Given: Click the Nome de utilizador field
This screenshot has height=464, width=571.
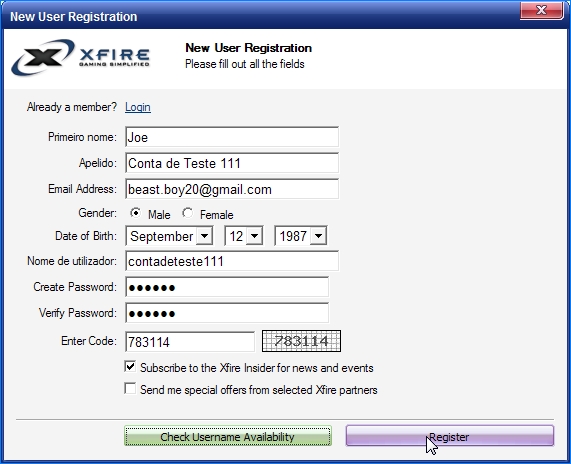Looking at the screenshot, I should [x=232, y=261].
